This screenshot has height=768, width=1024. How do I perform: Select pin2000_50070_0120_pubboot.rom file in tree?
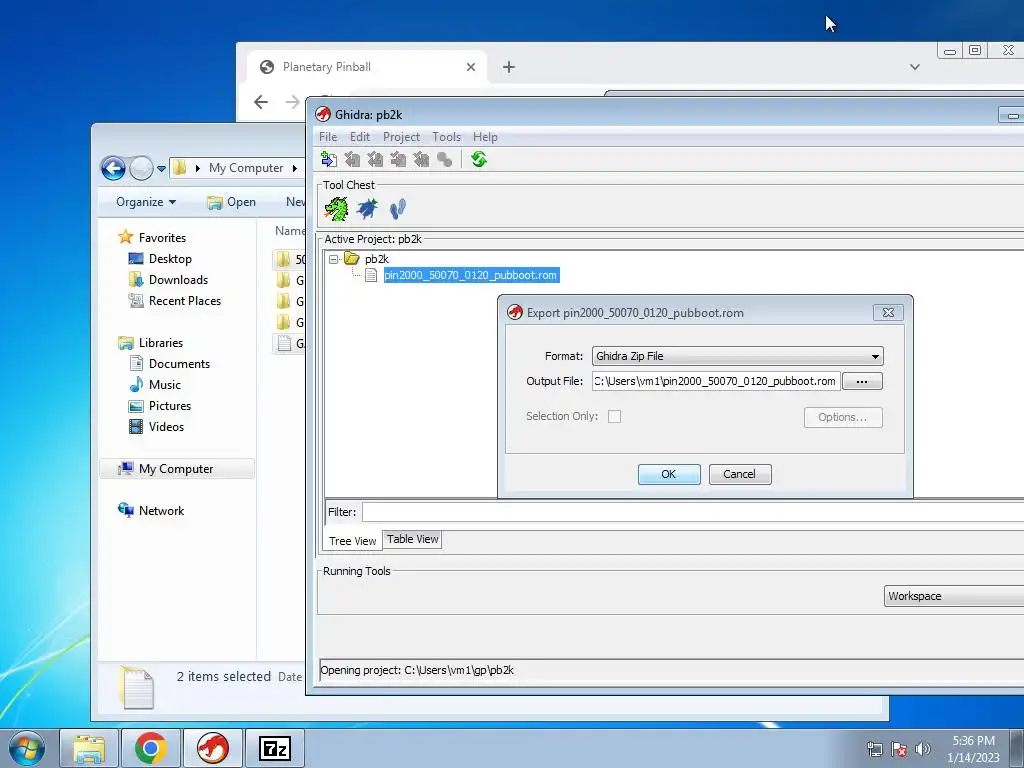pos(471,275)
